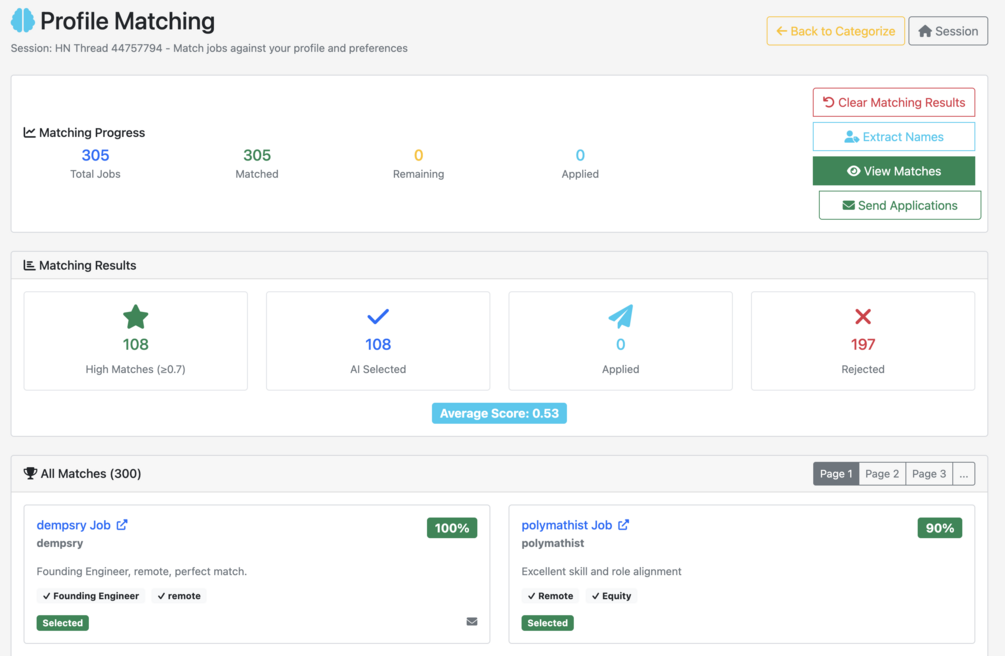Click Send Applications button
This screenshot has width=1005, height=656.
(899, 205)
